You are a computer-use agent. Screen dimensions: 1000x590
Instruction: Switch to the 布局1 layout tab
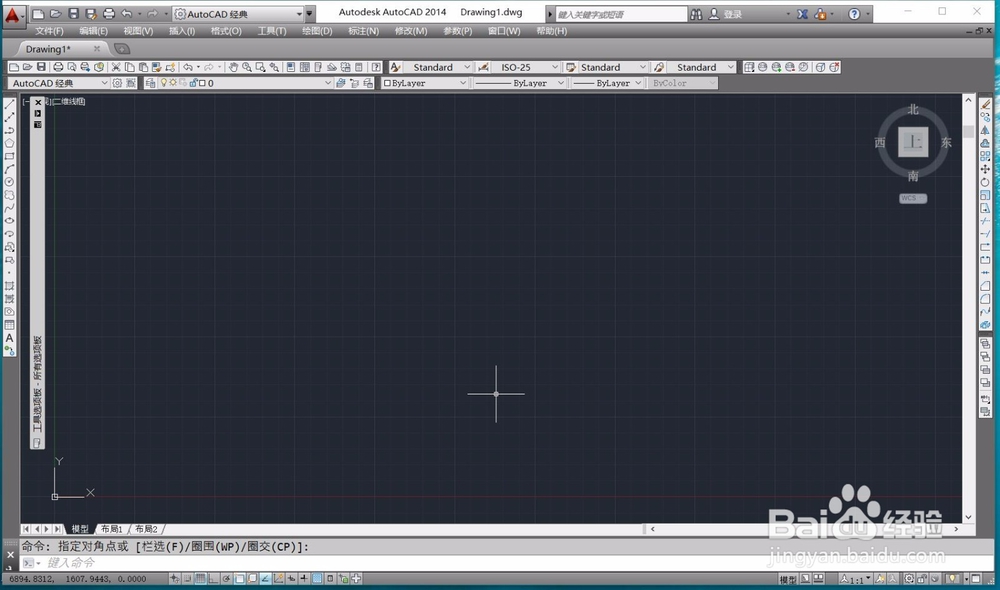(x=112, y=529)
